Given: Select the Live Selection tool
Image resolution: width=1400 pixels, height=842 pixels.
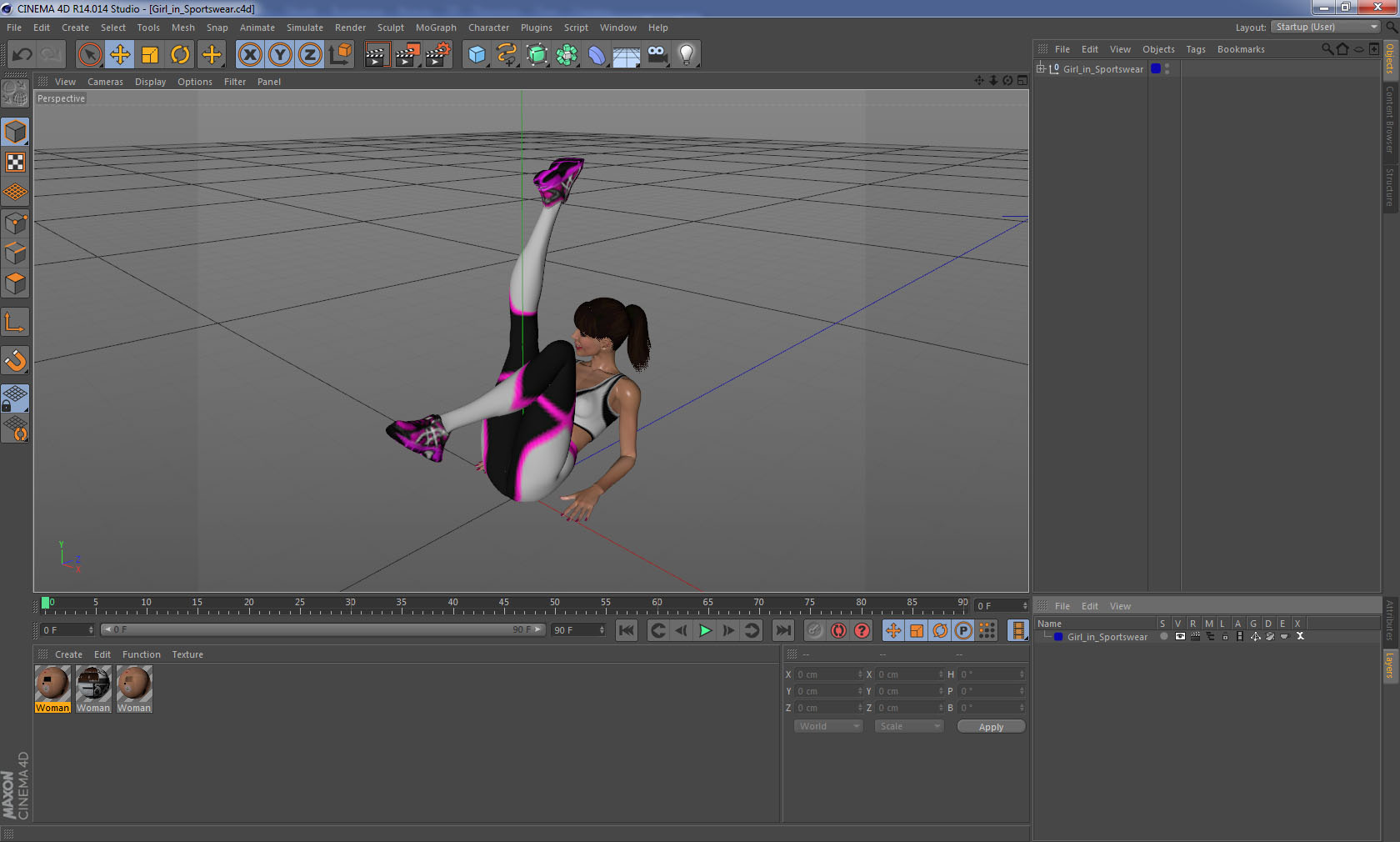Looking at the screenshot, I should [89, 55].
